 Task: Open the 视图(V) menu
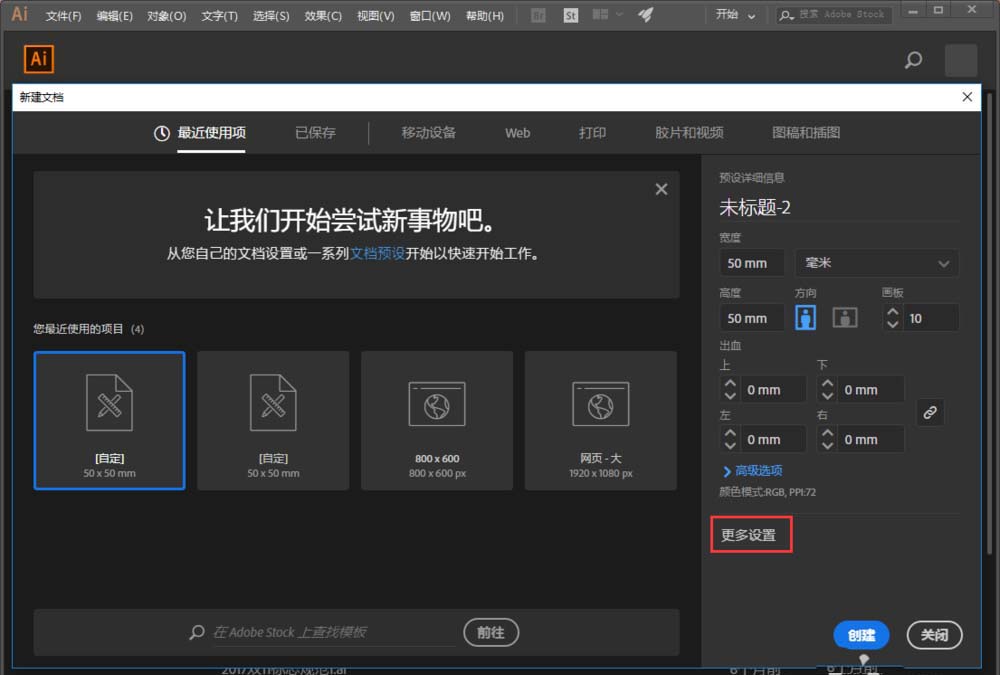pyautogui.click(x=376, y=15)
